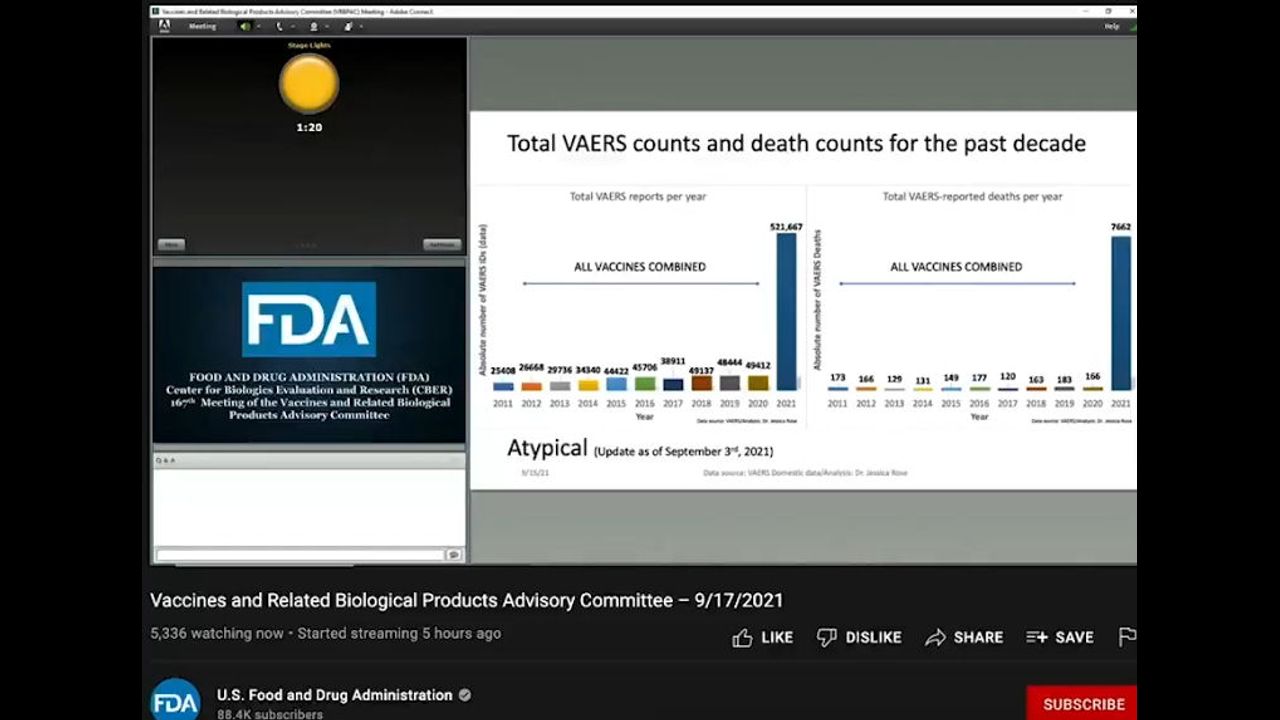Viewport: 1280px width, 720px height.
Task: Share the video using the Share arrow
Action: tap(964, 637)
